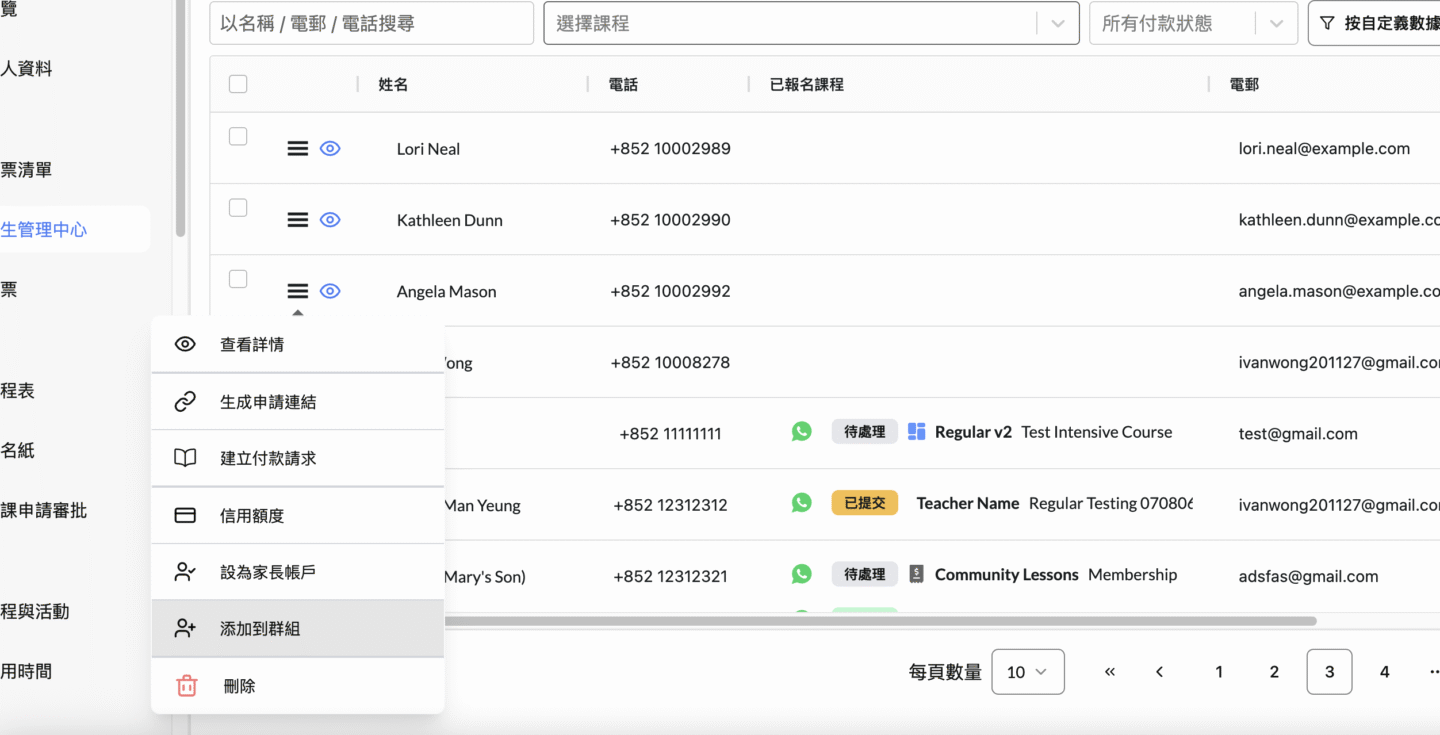Open the 每頁數量 page size dropdown

(1027, 672)
